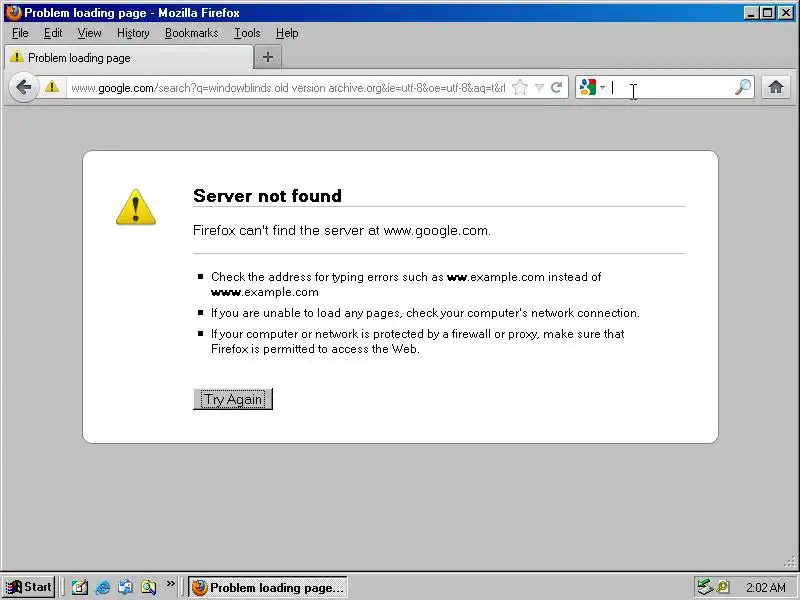Click the hint about firewall or proxy

(x=417, y=341)
